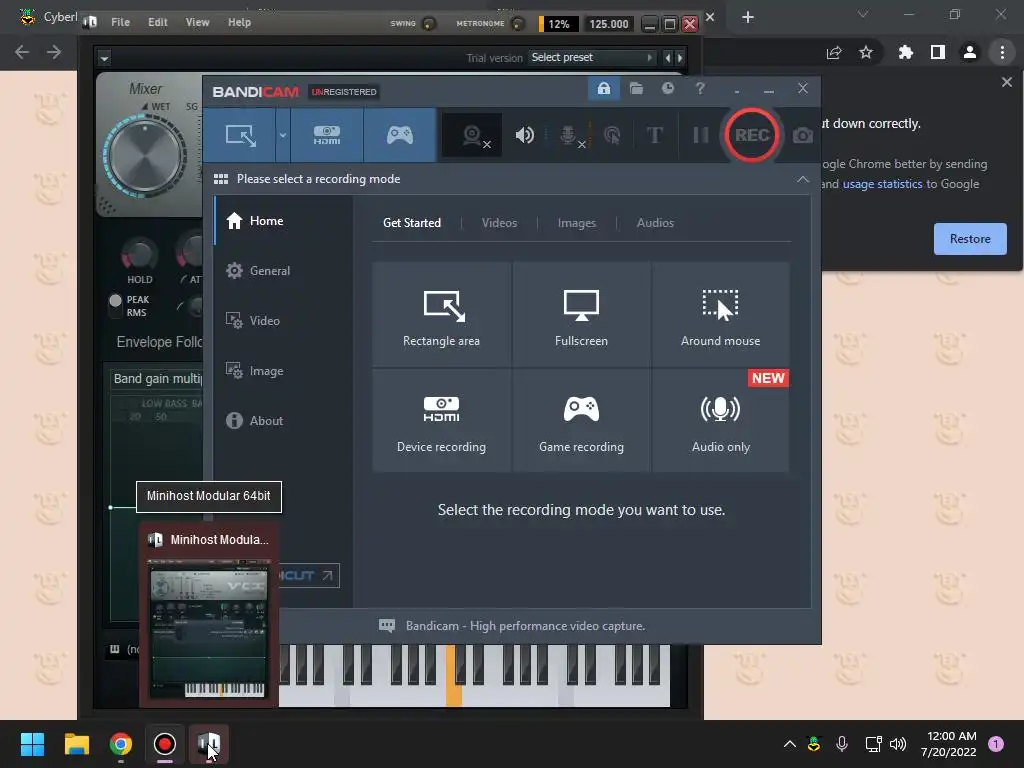Adjust the Mixer WET knob
The image size is (1024, 768).
click(x=145, y=156)
